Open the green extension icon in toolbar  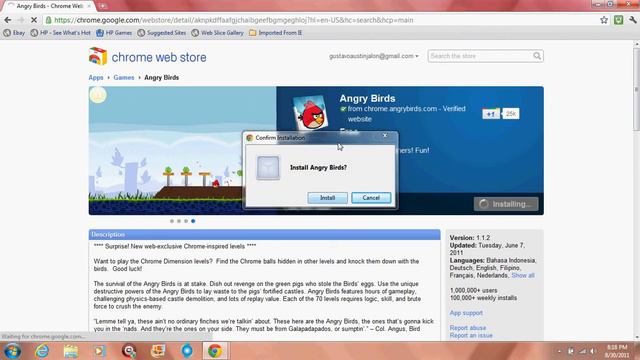pos(618,20)
